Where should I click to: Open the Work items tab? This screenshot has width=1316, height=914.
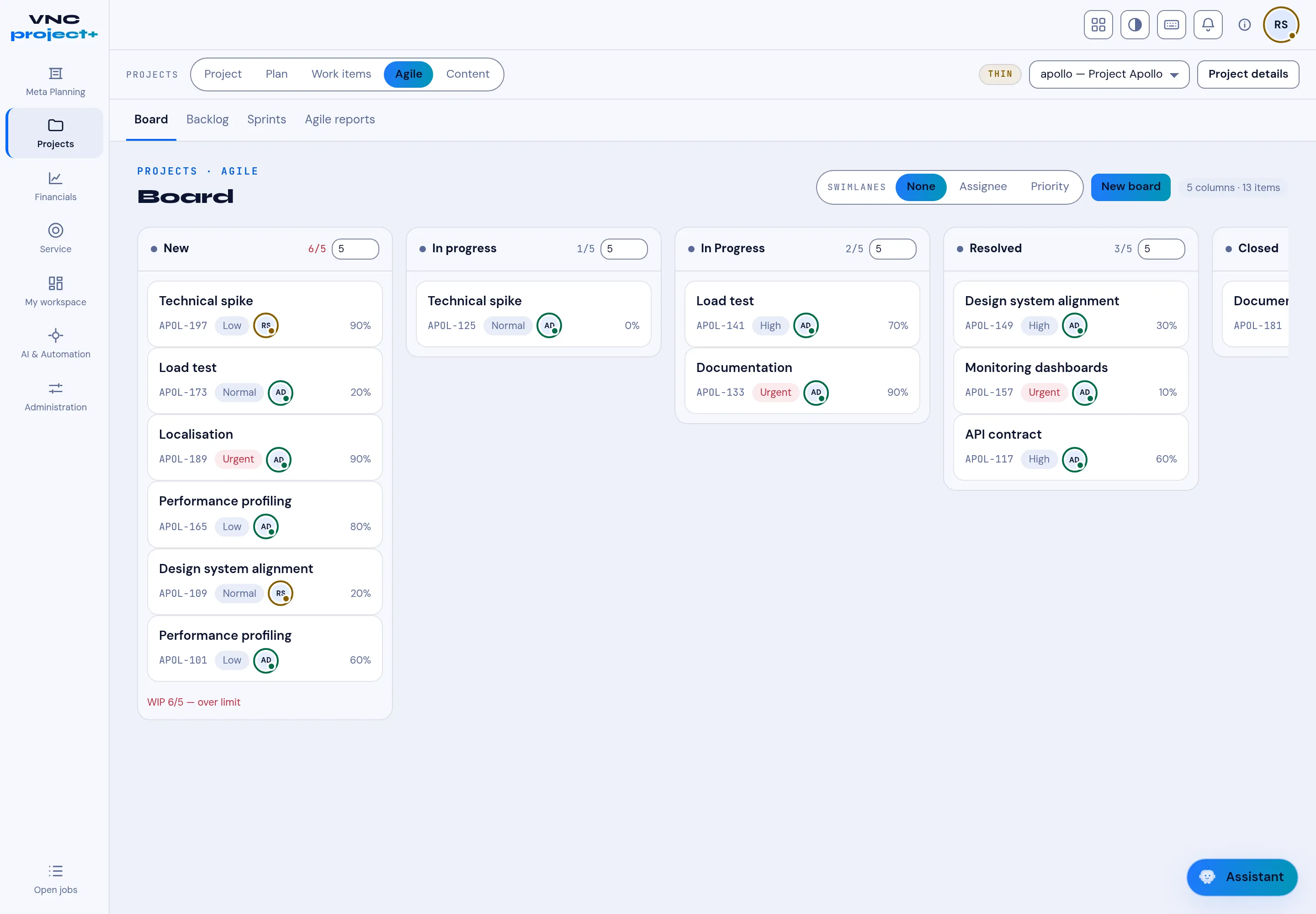click(x=341, y=74)
